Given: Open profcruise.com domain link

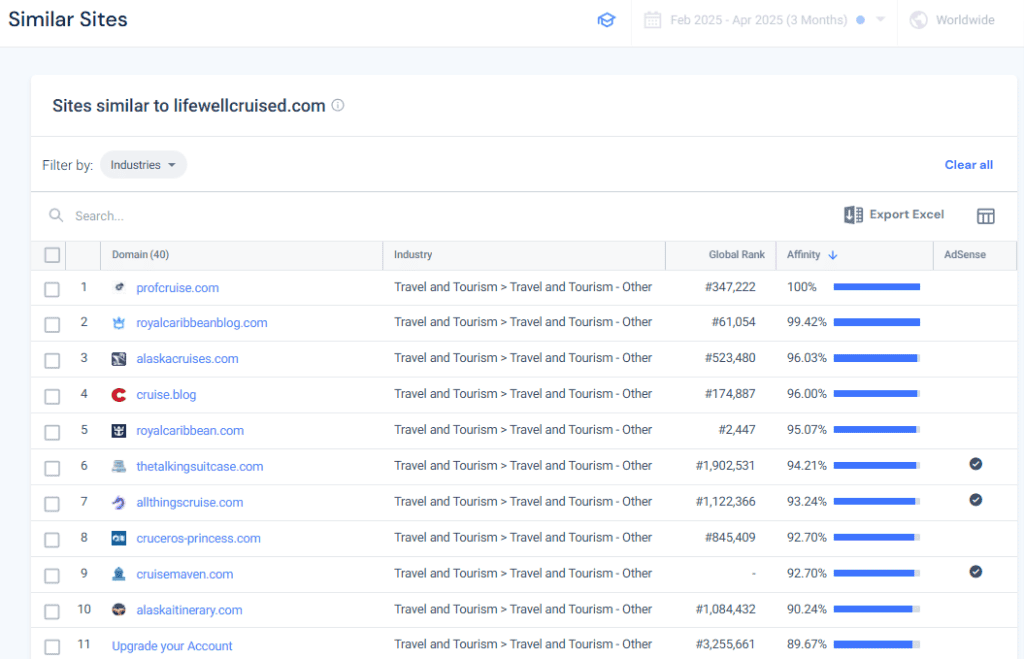Looking at the screenshot, I should 178,287.
